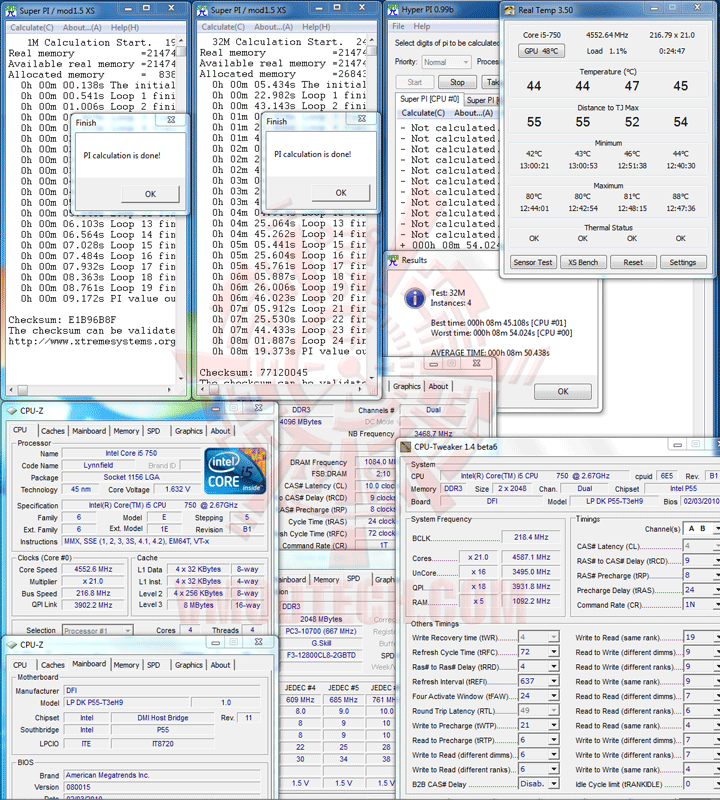Open About menu in Super PI 32M window
720x800 pixels.
[x=274, y=27]
